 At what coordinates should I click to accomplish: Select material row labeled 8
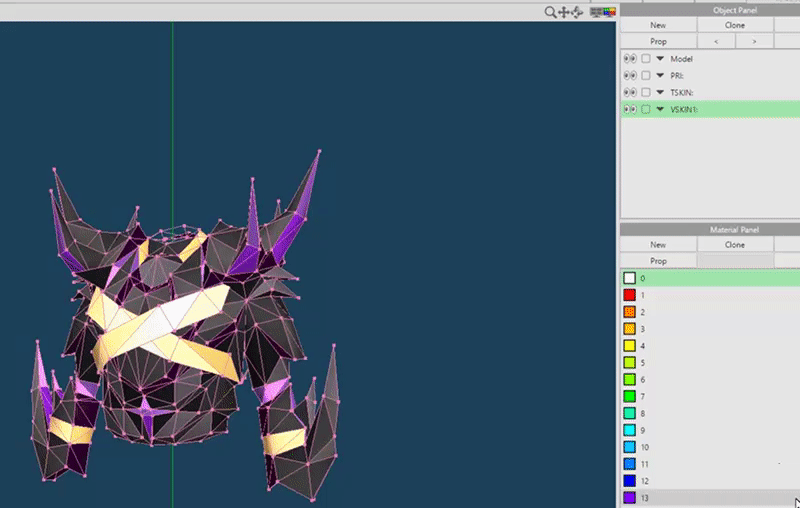(x=710, y=413)
